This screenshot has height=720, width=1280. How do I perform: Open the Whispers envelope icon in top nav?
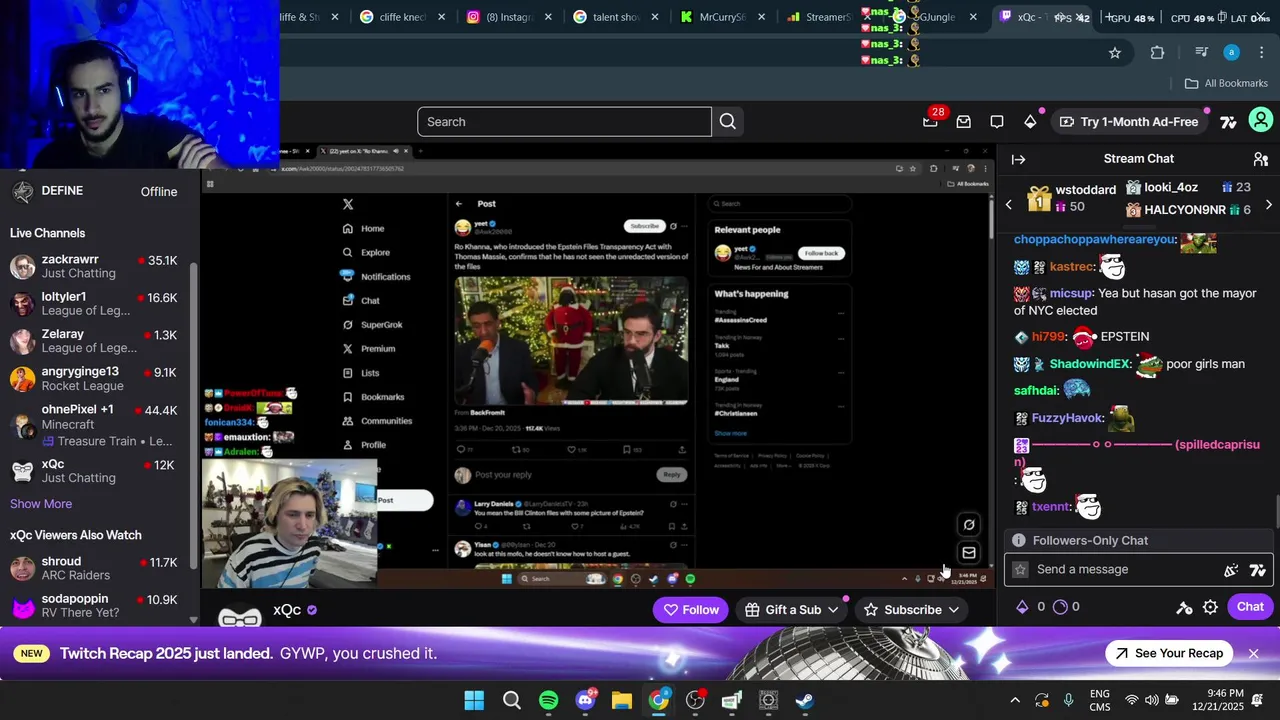point(963,122)
